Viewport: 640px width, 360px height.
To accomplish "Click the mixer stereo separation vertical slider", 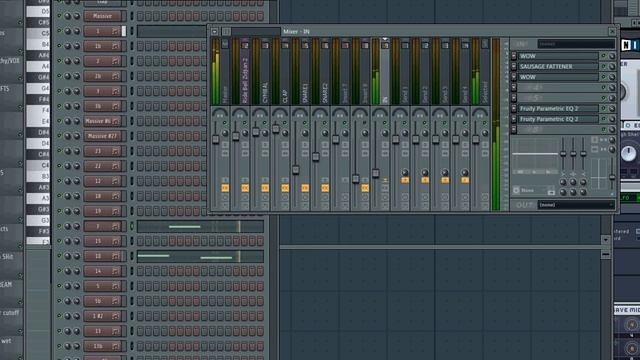I will coord(612,176).
